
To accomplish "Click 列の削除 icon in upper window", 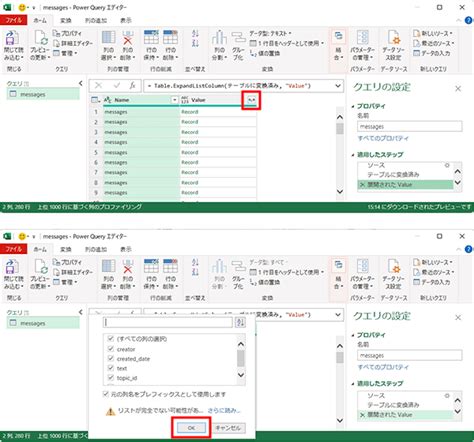I will tap(128, 37).
